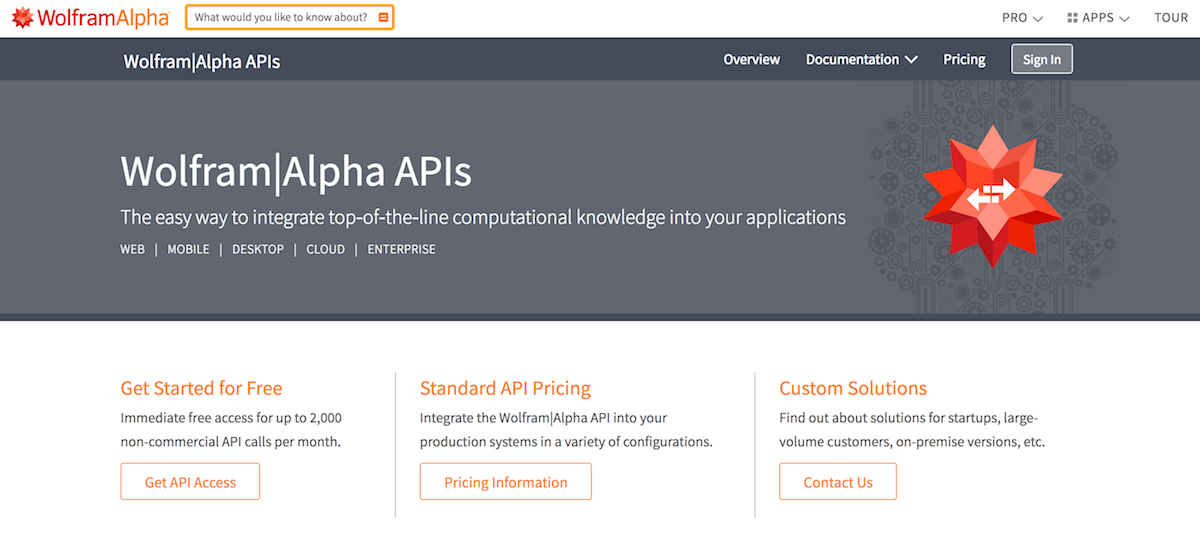This screenshot has width=1200, height=544.
Task: Open the Pricing Information button
Action: coord(506,482)
